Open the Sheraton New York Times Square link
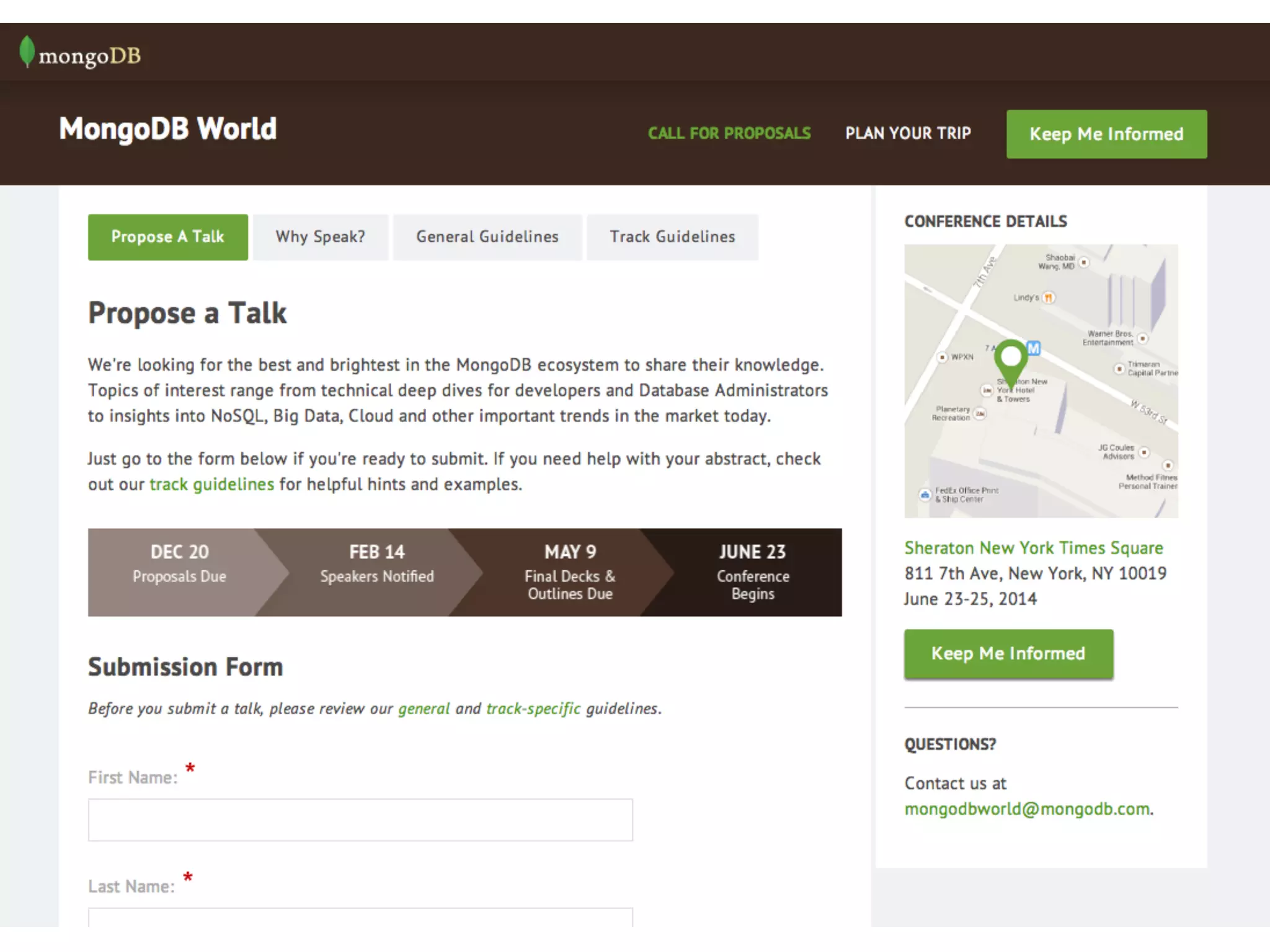The height and width of the screenshot is (952, 1270). [1034, 548]
